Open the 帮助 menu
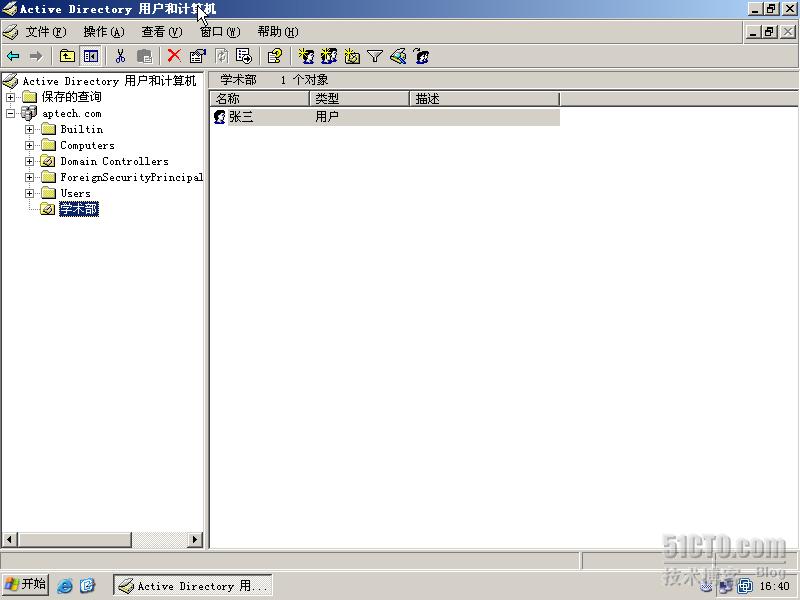 pos(278,32)
